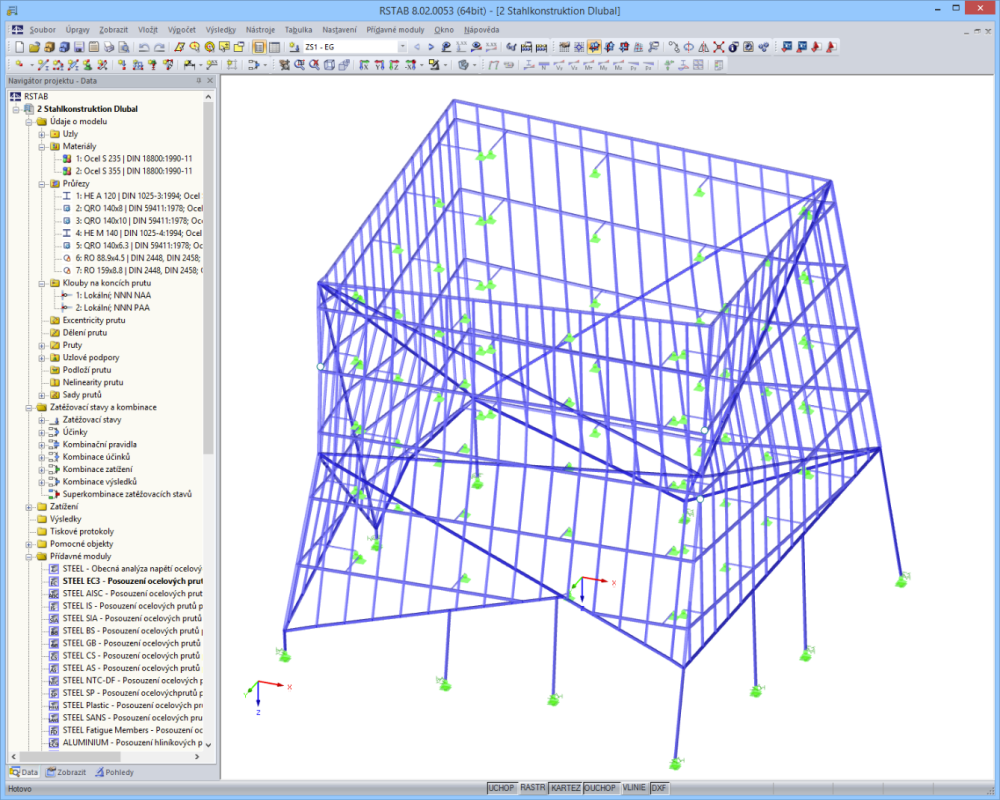Image resolution: width=1000 pixels, height=800 pixels.
Task: Open the Přídavné moduly menu
Action: tap(395, 29)
